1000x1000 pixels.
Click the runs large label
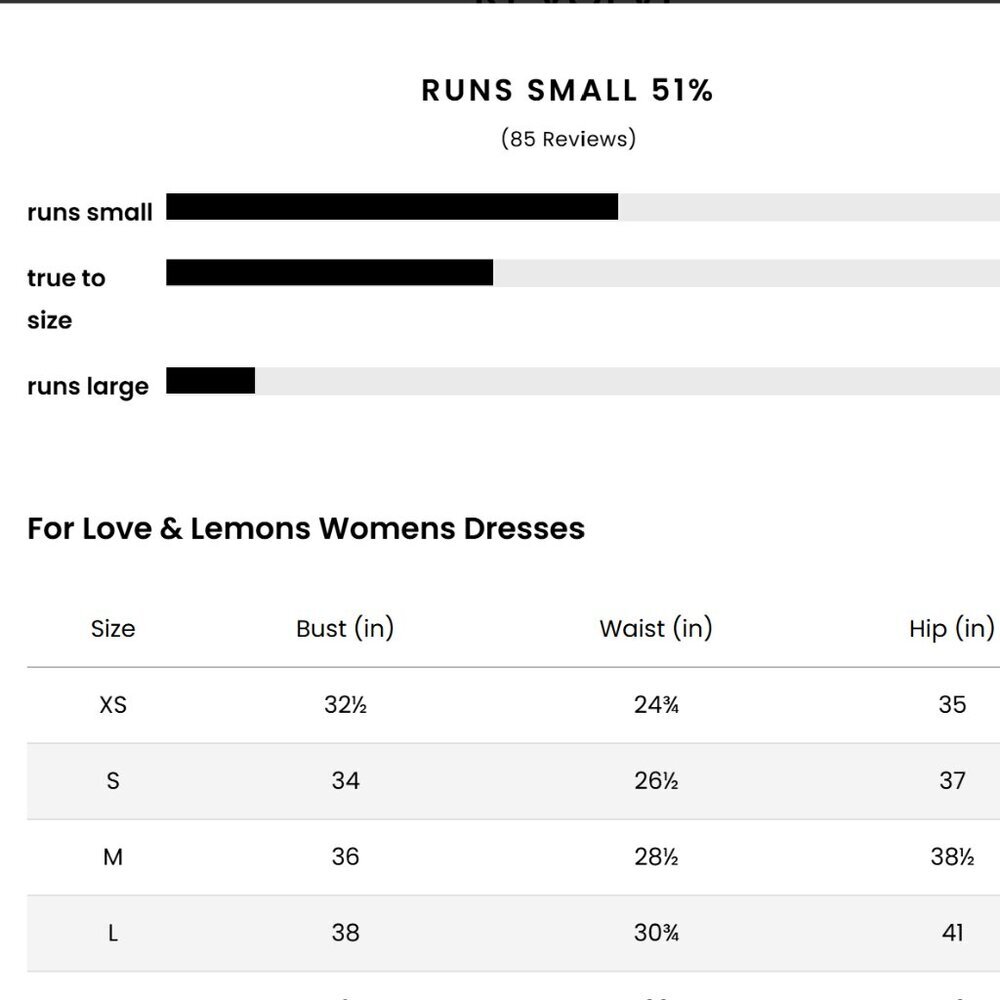[x=88, y=386]
